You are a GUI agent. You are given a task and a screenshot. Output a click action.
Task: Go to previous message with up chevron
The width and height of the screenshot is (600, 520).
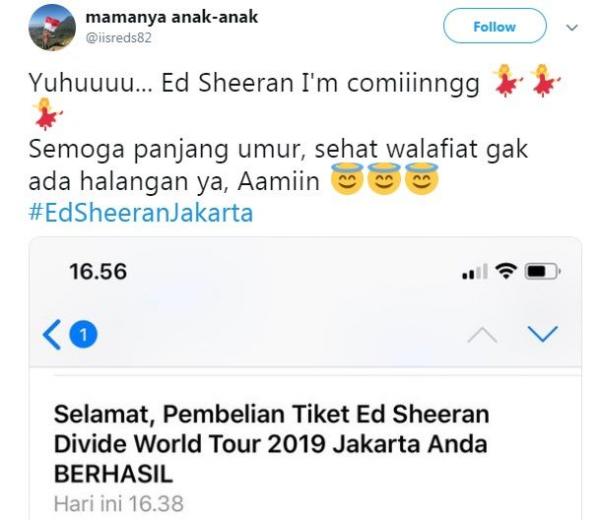point(483,334)
